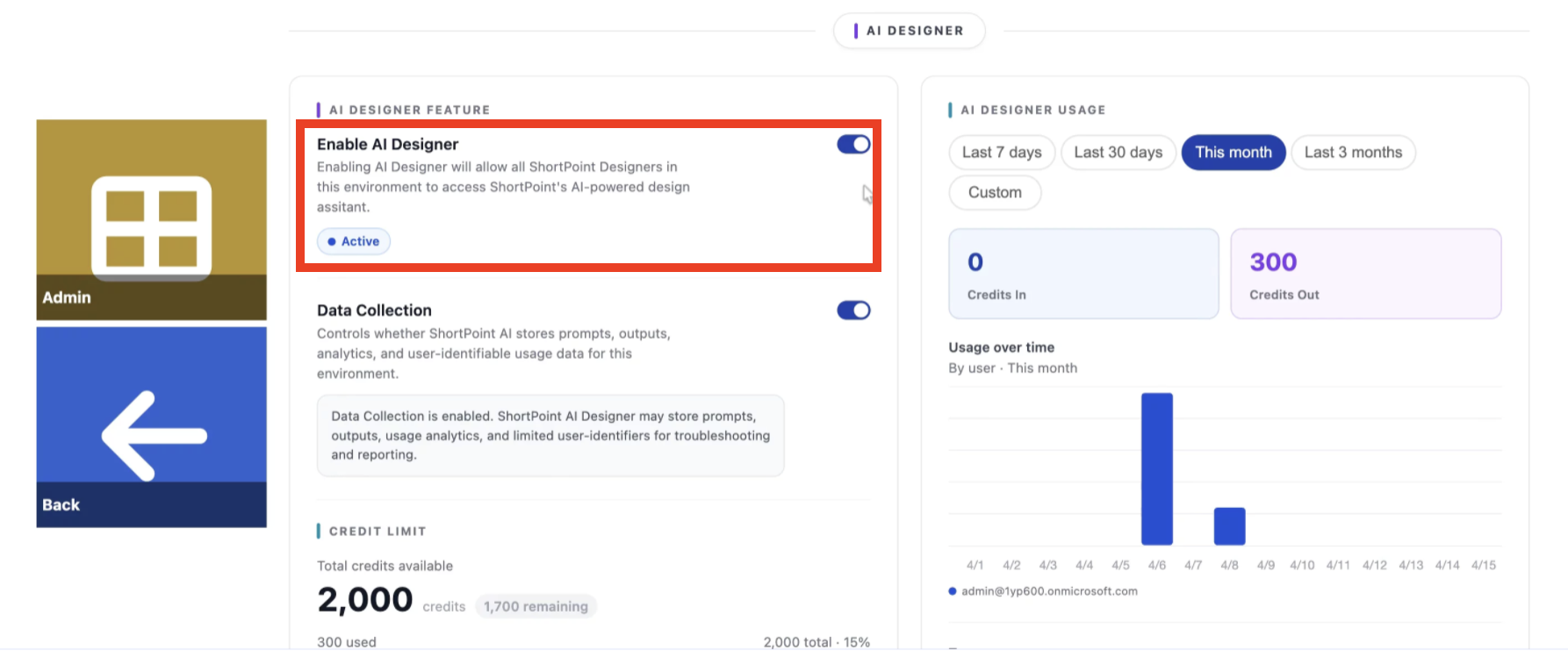Click the Credits Out card showing 300
This screenshot has height=651, width=1568.
click(1365, 274)
